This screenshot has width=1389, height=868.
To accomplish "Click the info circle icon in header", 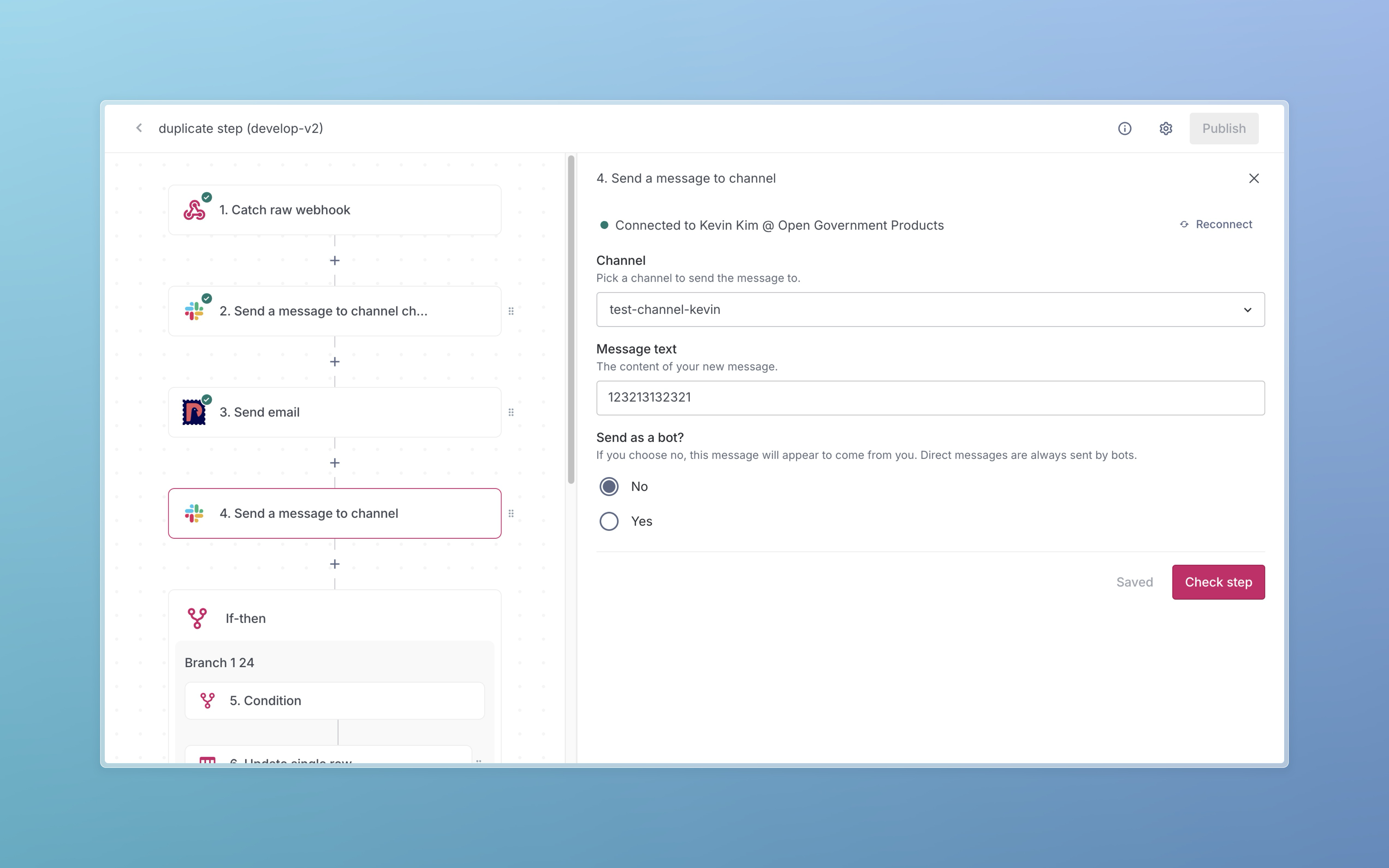I will [x=1124, y=129].
